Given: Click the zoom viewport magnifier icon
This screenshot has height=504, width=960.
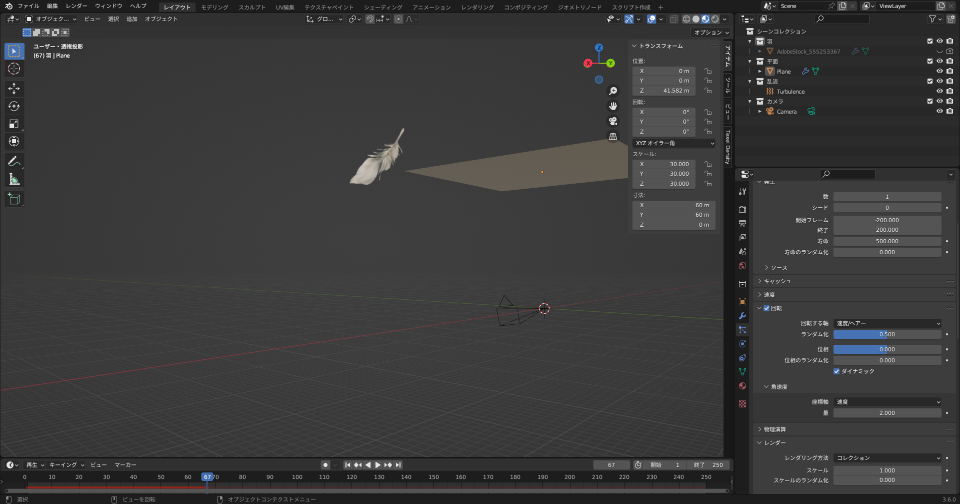Looking at the screenshot, I should pyautogui.click(x=613, y=91).
